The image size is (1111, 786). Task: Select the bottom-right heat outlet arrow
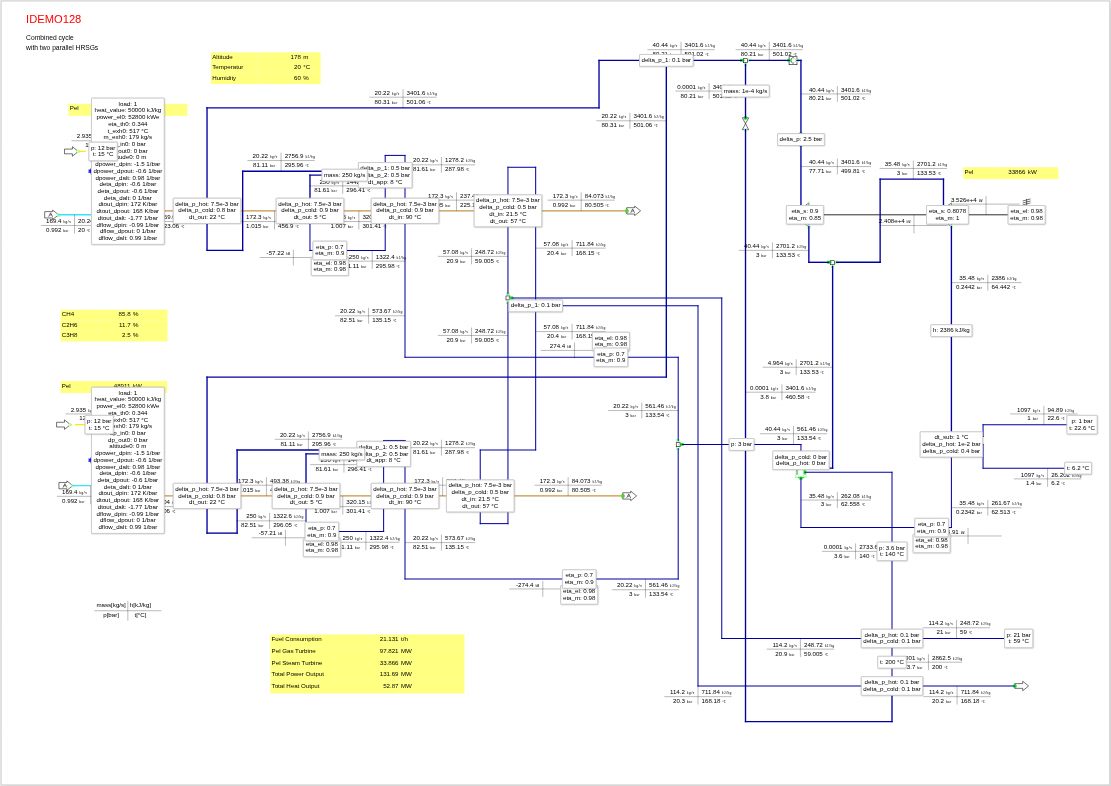(x=1021, y=686)
